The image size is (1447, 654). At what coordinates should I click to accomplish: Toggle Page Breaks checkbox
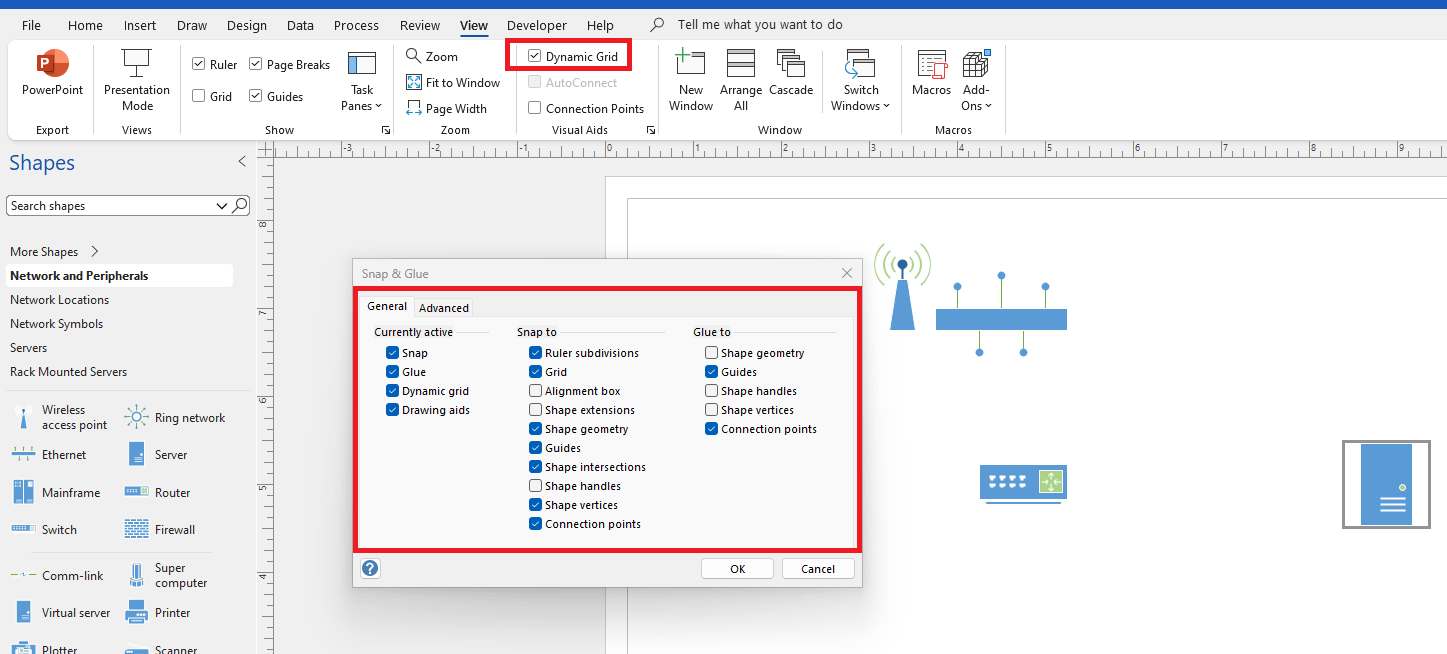pyautogui.click(x=256, y=64)
